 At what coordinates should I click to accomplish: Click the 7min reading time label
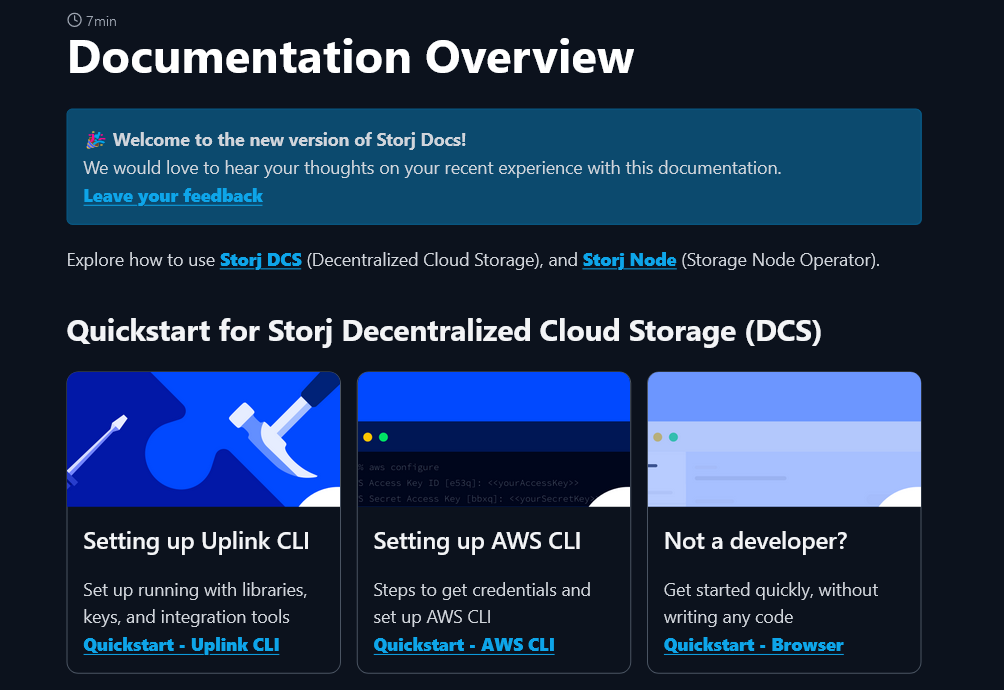tap(101, 21)
